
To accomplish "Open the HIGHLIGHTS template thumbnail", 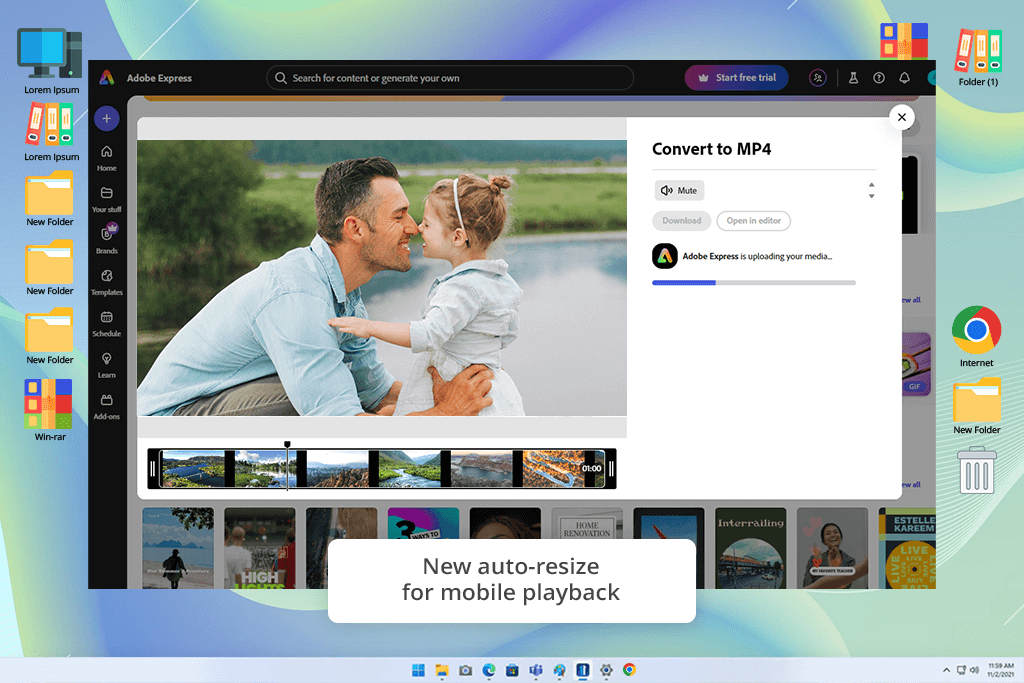I will (260, 548).
